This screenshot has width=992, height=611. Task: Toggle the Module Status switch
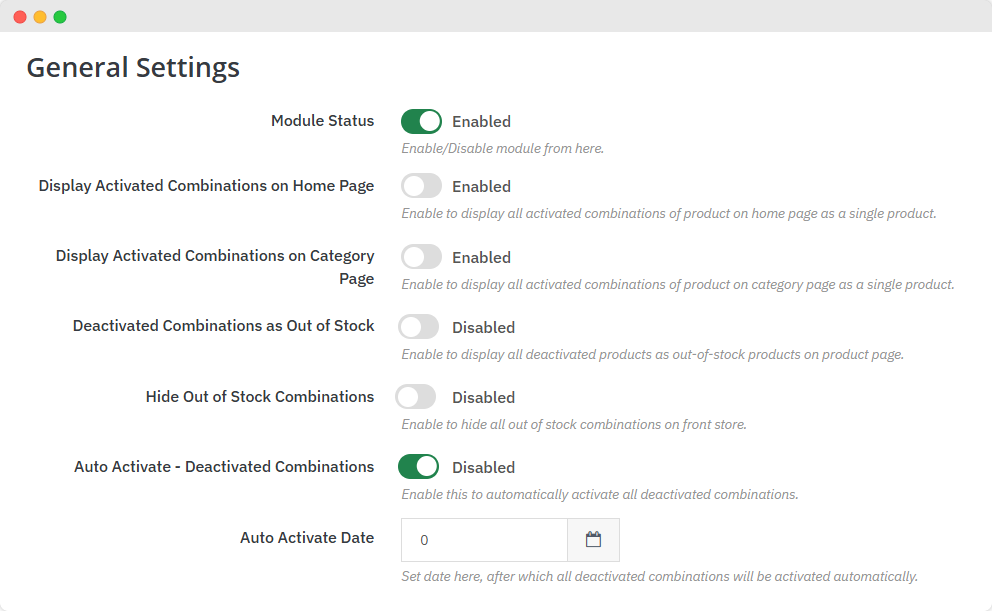point(421,122)
